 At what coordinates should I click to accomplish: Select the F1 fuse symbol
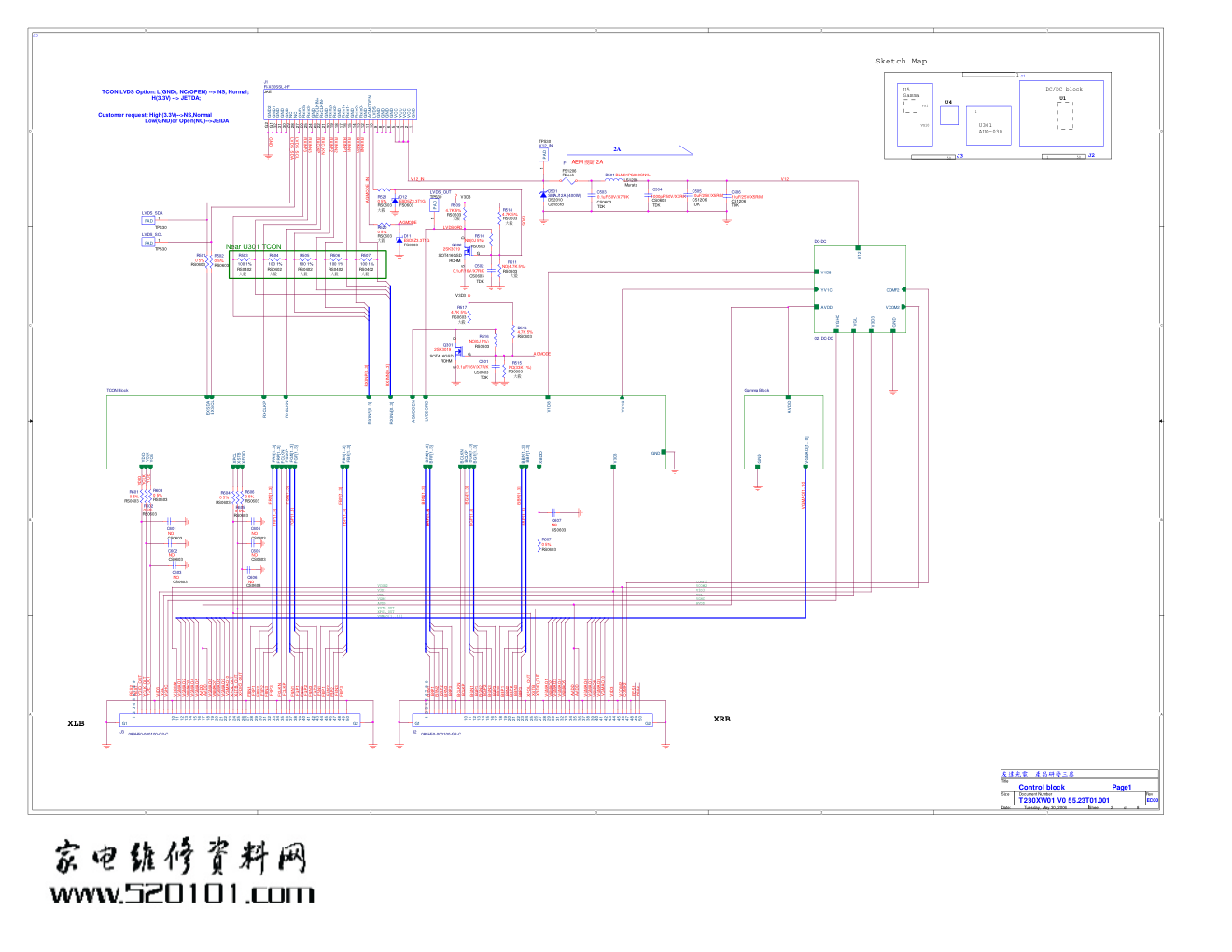[x=569, y=181]
